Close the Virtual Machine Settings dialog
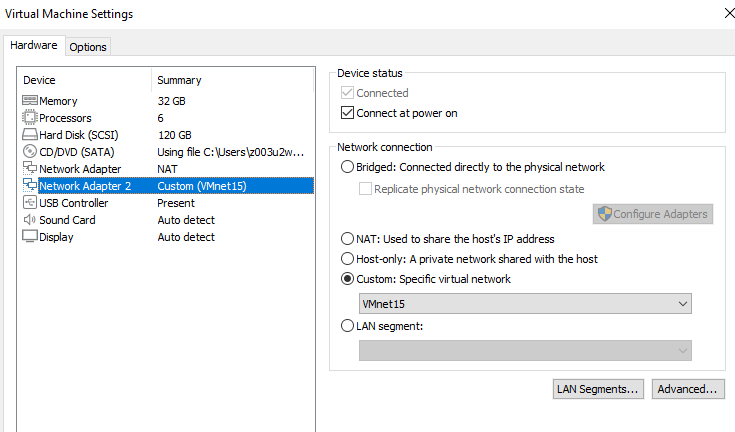 (725, 13)
